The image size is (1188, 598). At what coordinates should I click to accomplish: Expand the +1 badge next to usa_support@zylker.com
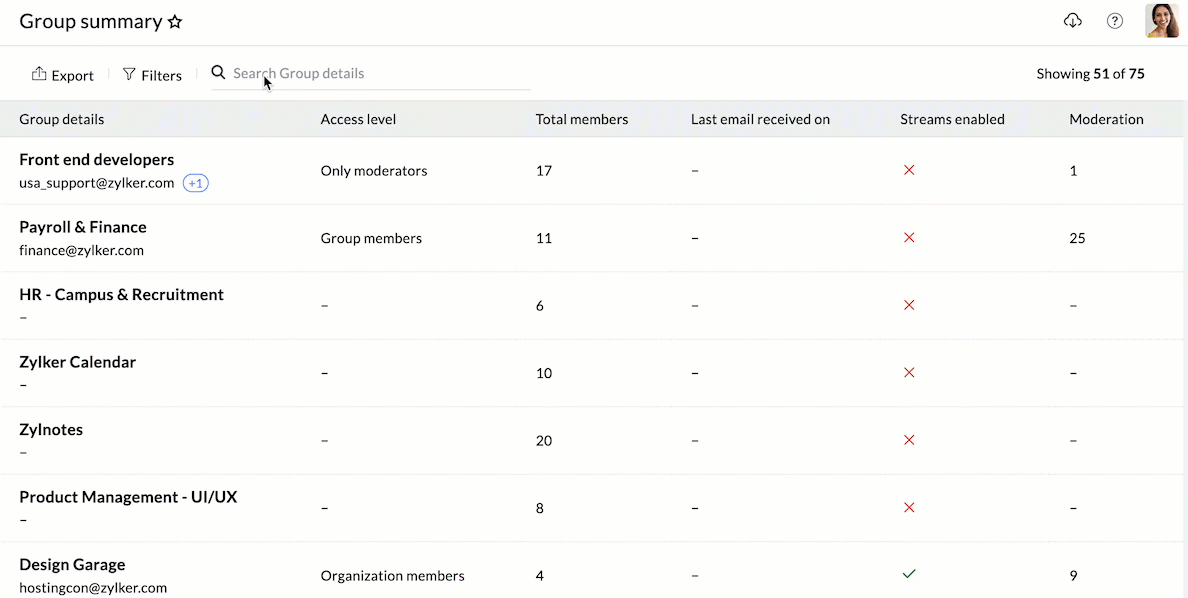click(195, 183)
